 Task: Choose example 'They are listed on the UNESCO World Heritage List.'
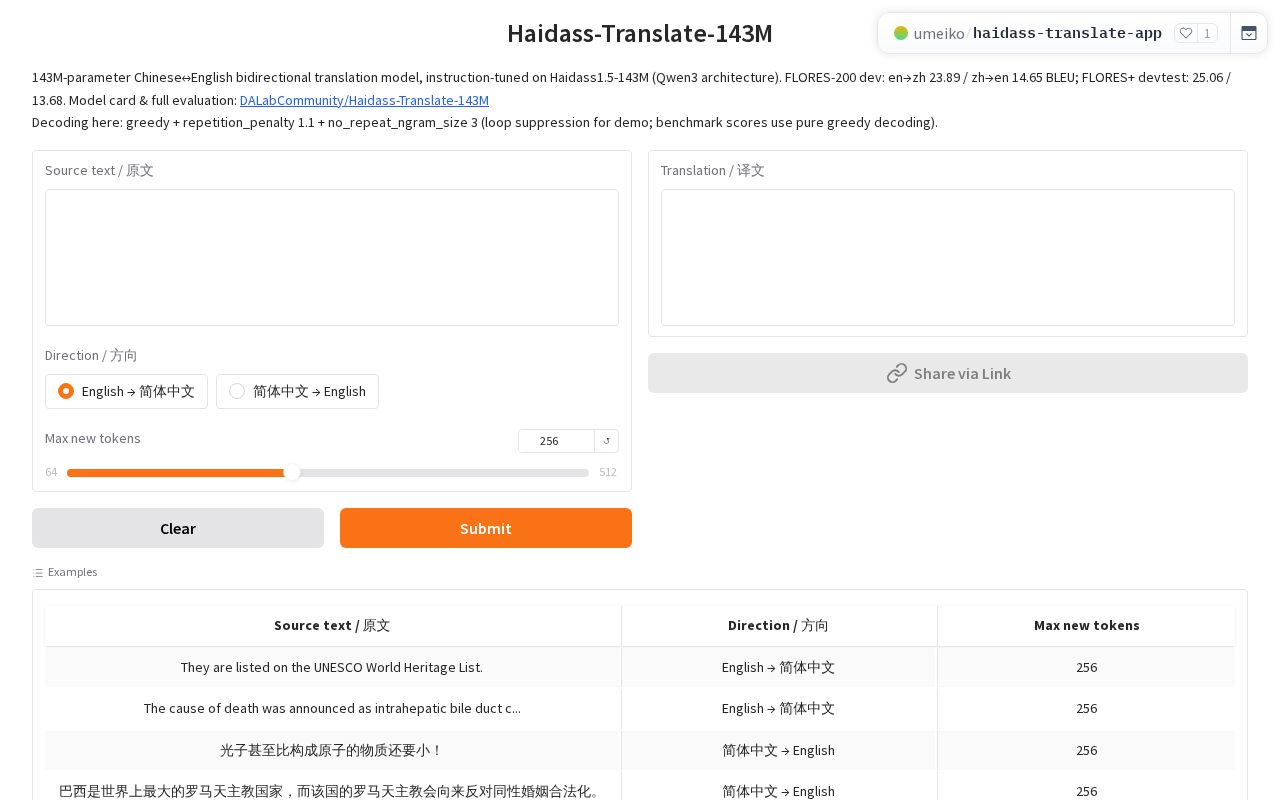[332, 667]
